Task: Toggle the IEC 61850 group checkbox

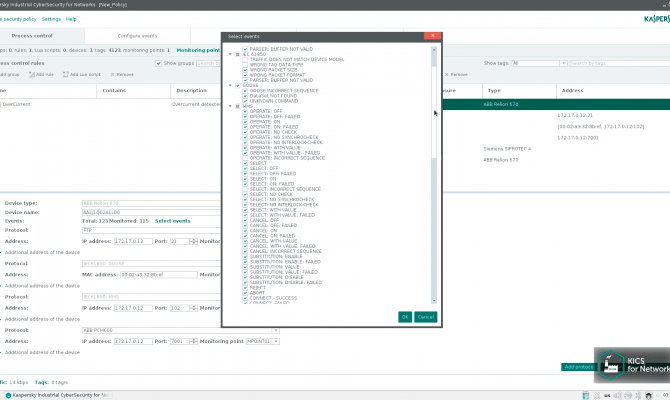Action: point(238,54)
